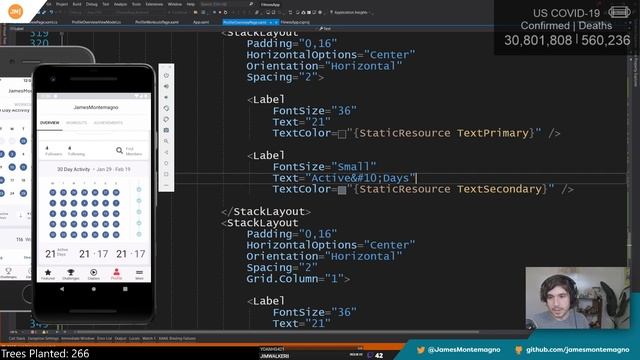
Task: Rotate the emulator right
Action: pyautogui.click(x=166, y=120)
